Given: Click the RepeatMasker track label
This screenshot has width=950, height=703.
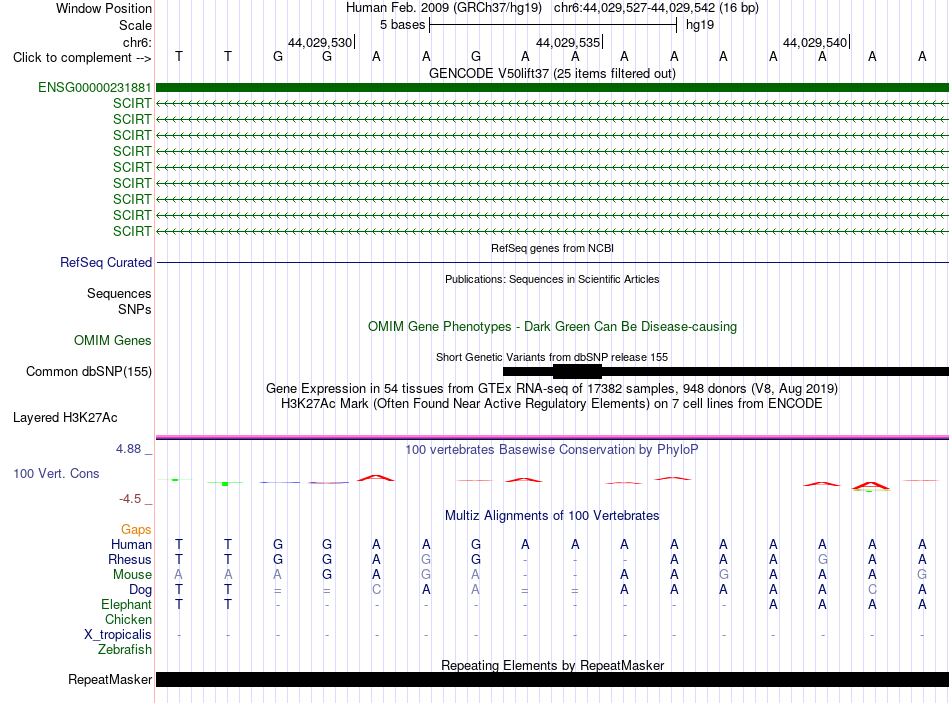Looking at the screenshot, I should [x=110, y=679].
